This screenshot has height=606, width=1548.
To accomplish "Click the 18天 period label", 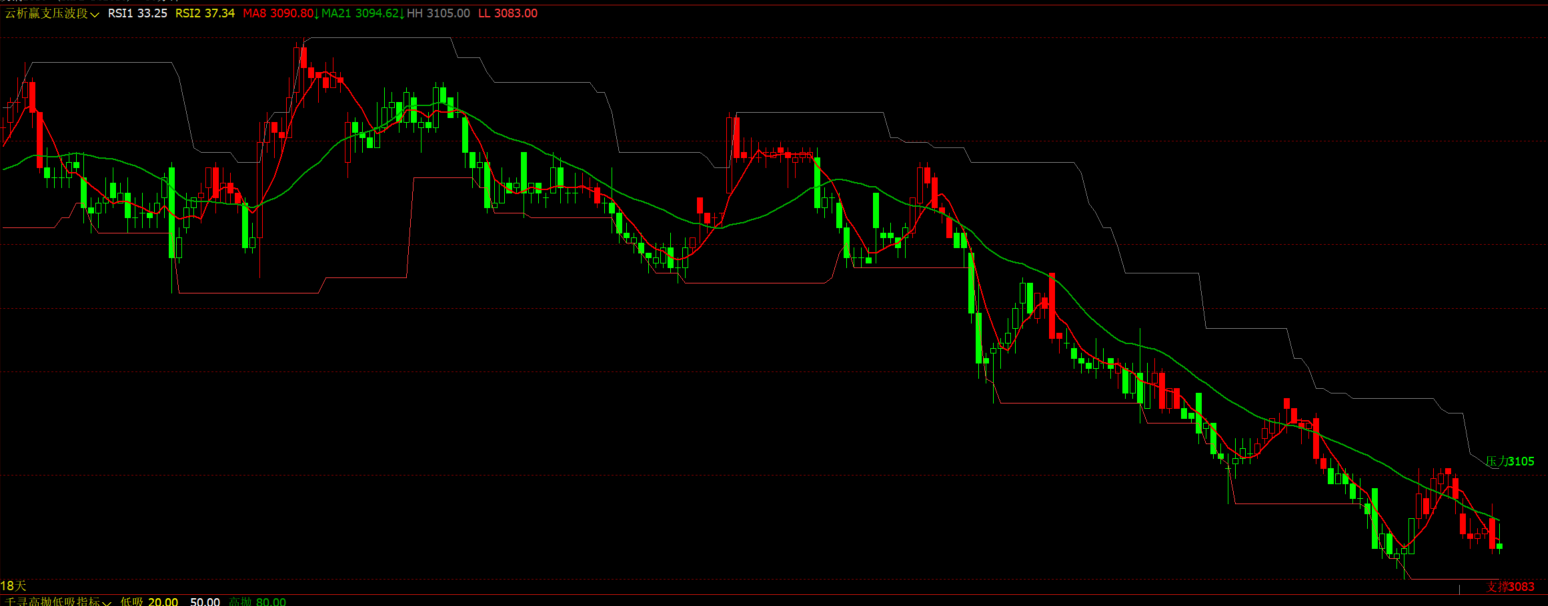I will tap(14, 585).
